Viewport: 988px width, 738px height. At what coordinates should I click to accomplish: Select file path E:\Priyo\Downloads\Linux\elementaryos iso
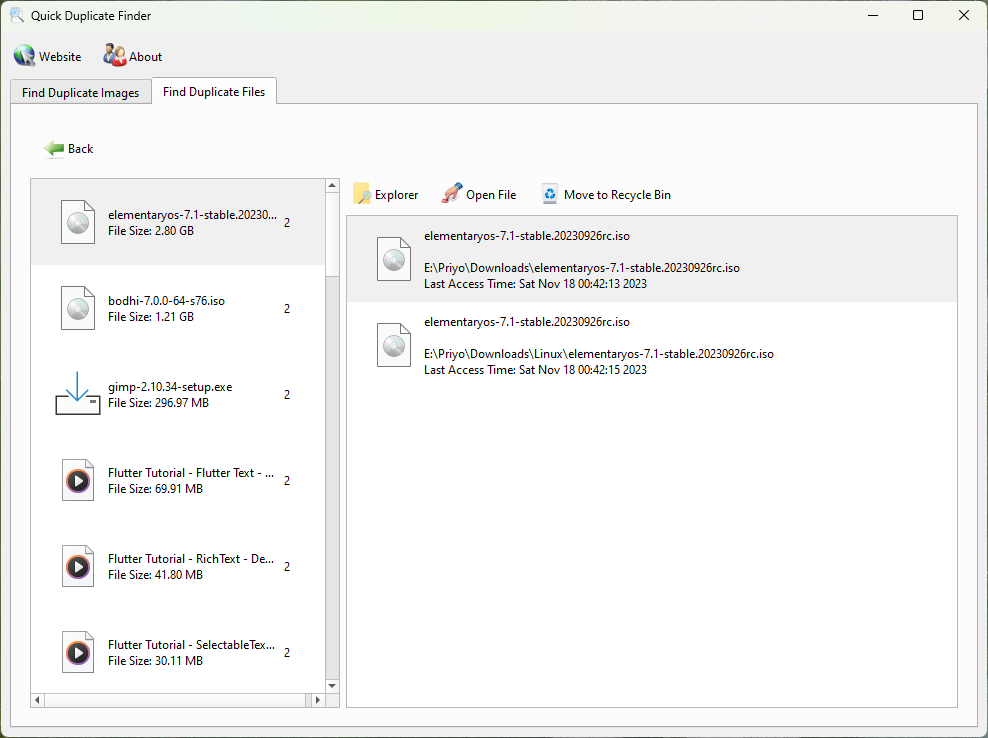coord(599,354)
